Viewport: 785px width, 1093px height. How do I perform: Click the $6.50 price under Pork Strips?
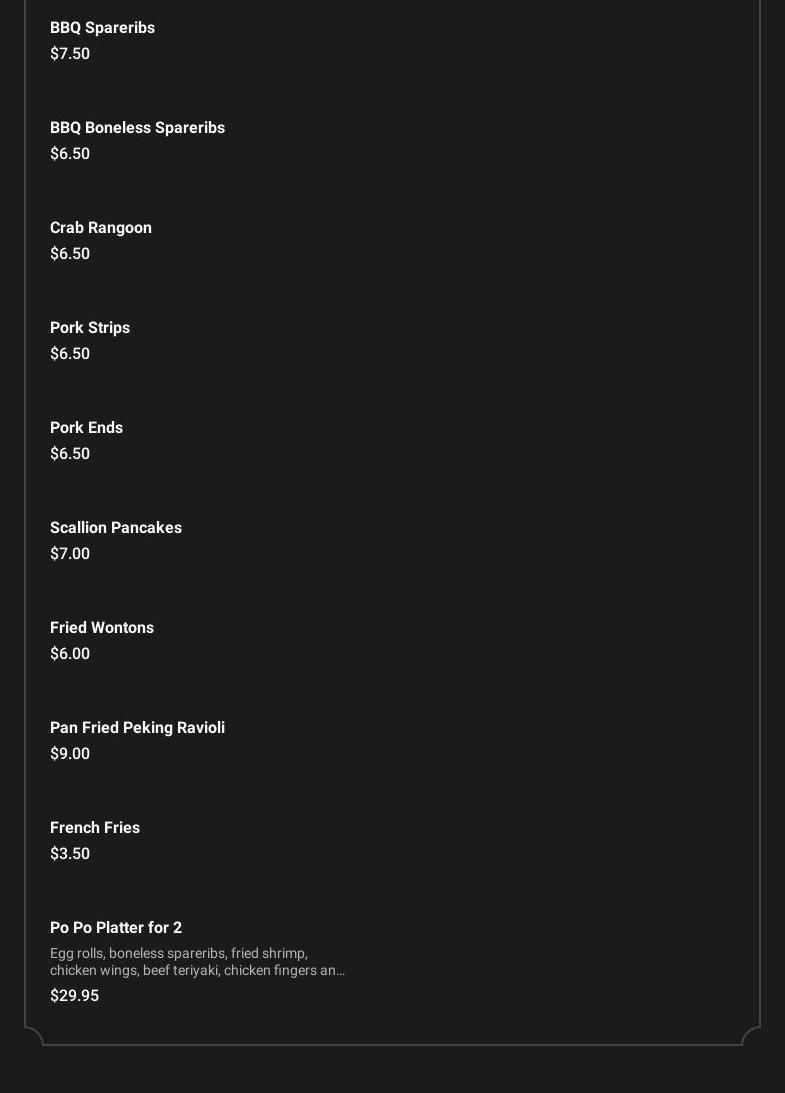point(70,354)
